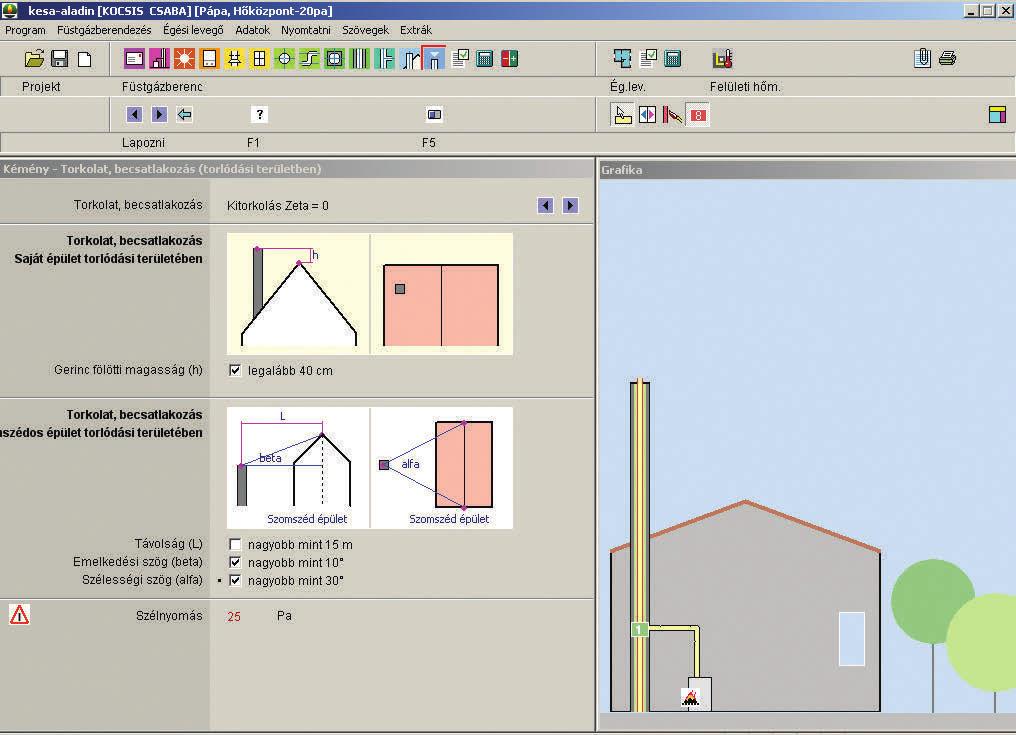Click the green vertical-lines shaft toolbar icon
The width and height of the screenshot is (1016, 735).
(360, 59)
